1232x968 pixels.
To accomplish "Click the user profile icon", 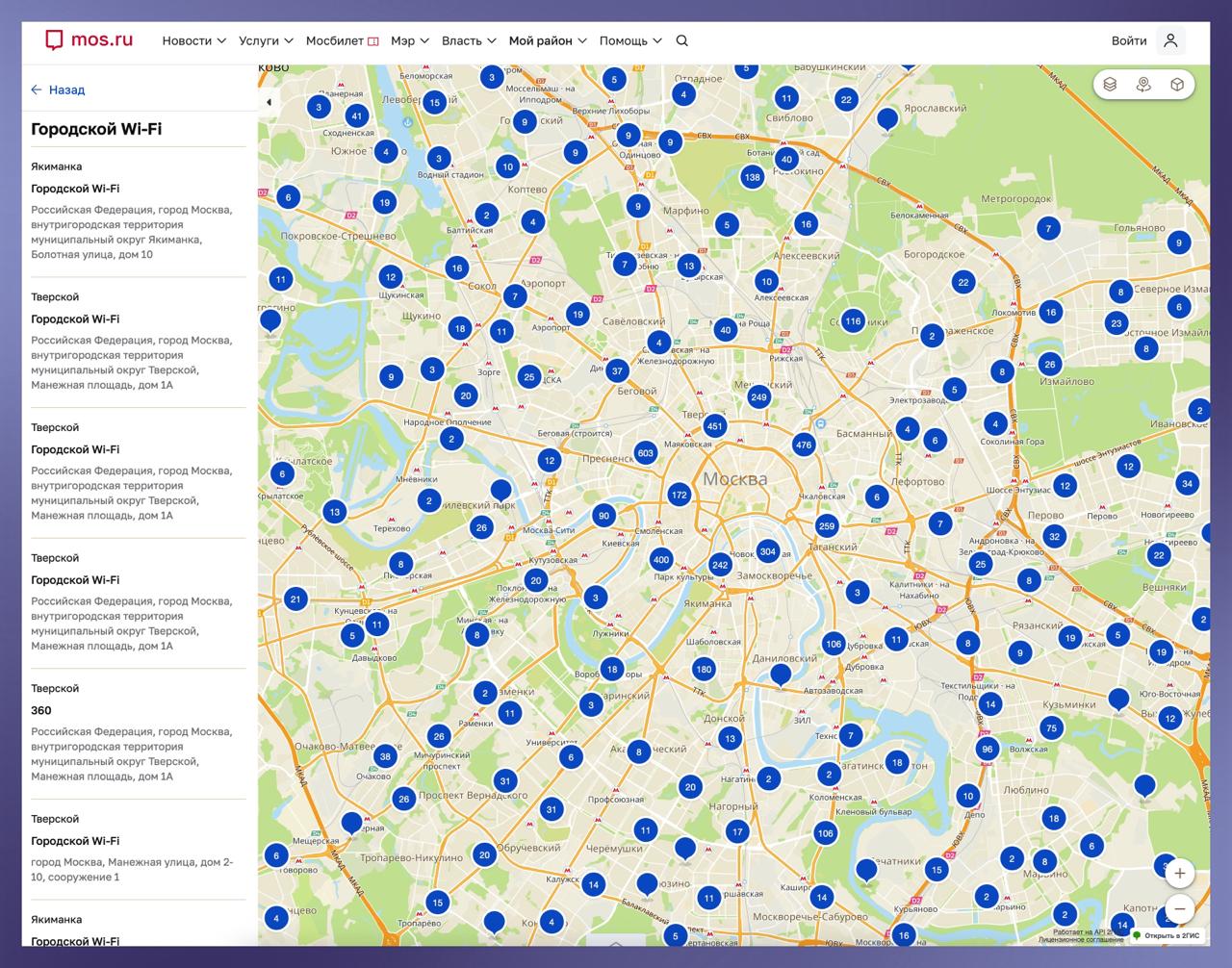I will click(1170, 40).
